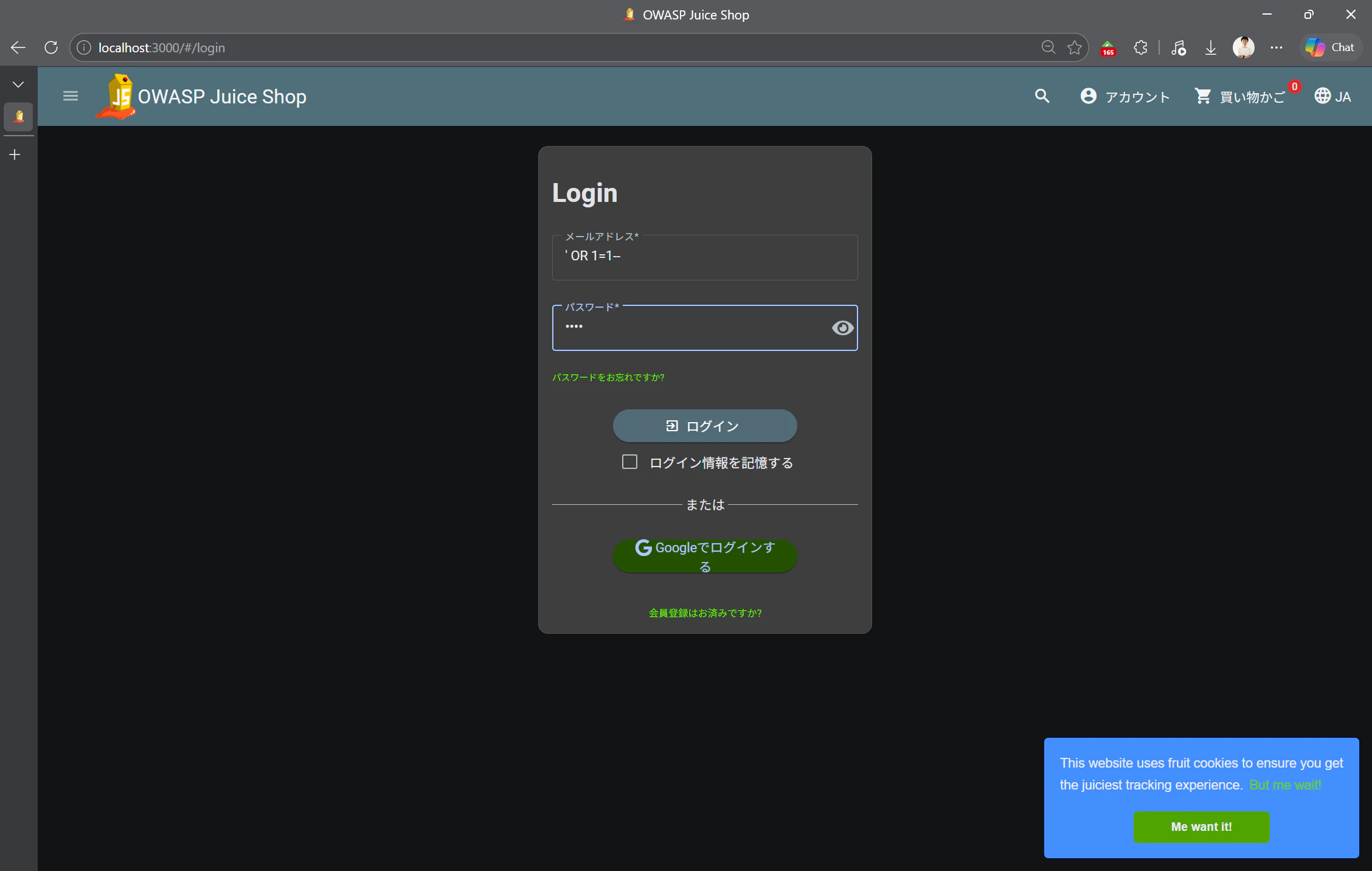Expand the vertical tabs chevron
The image size is (1372, 871).
[x=18, y=85]
